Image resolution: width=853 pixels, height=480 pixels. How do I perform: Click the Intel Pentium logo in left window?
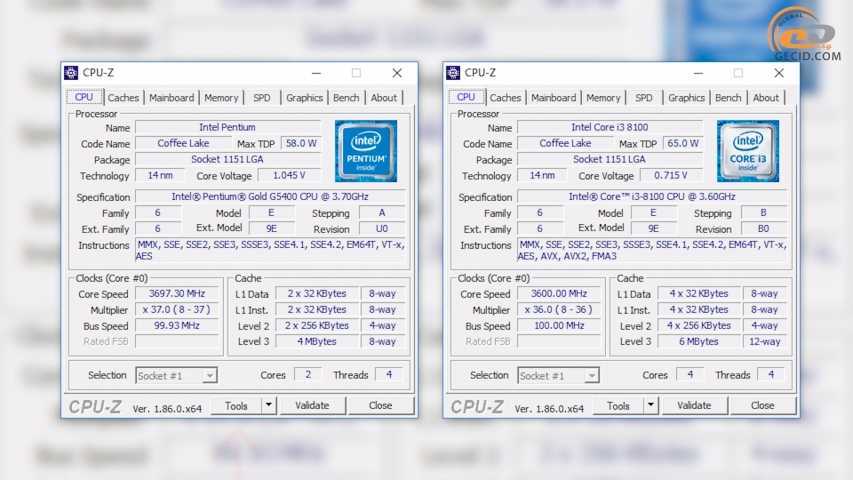click(x=366, y=151)
